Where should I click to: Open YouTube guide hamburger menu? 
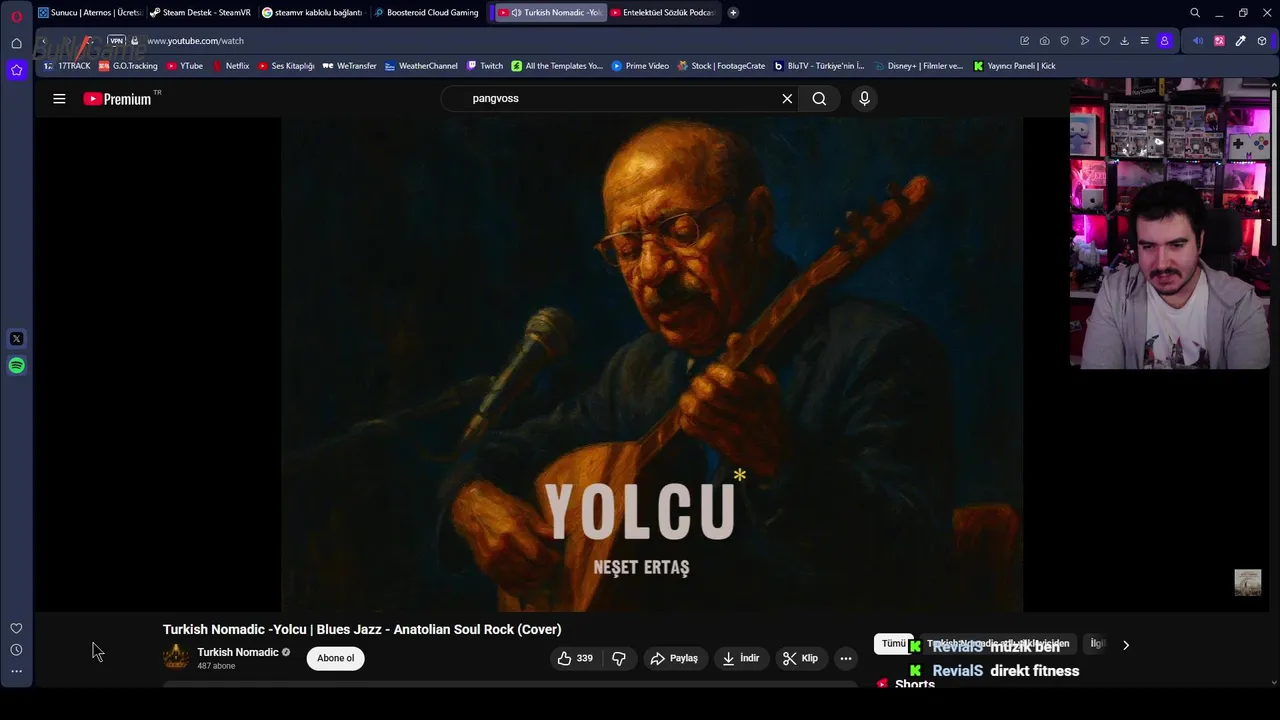point(59,98)
